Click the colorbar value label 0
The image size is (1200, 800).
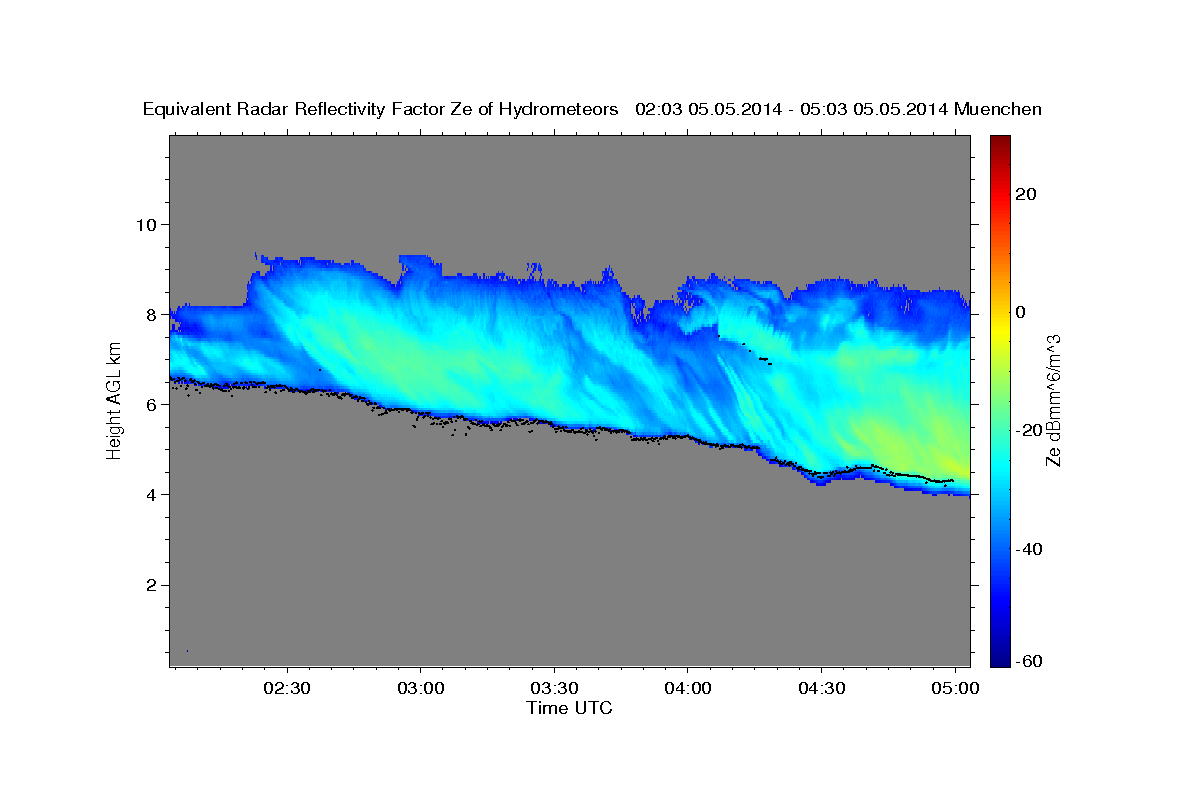click(1021, 312)
